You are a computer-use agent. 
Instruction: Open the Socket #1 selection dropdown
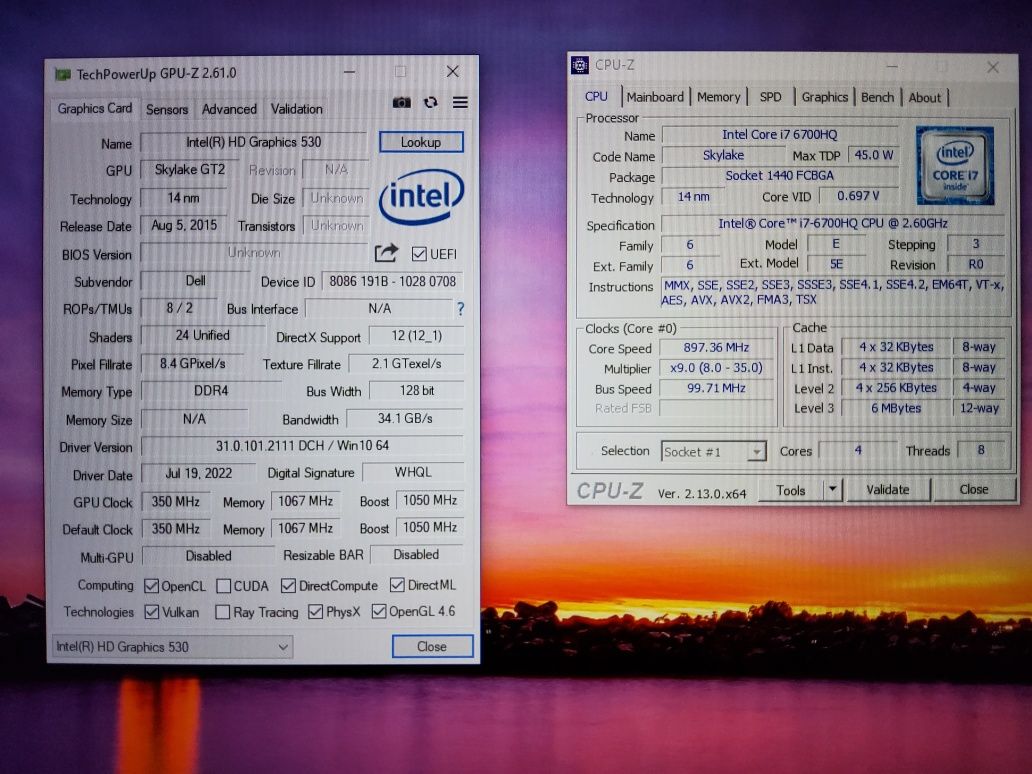[x=713, y=452]
